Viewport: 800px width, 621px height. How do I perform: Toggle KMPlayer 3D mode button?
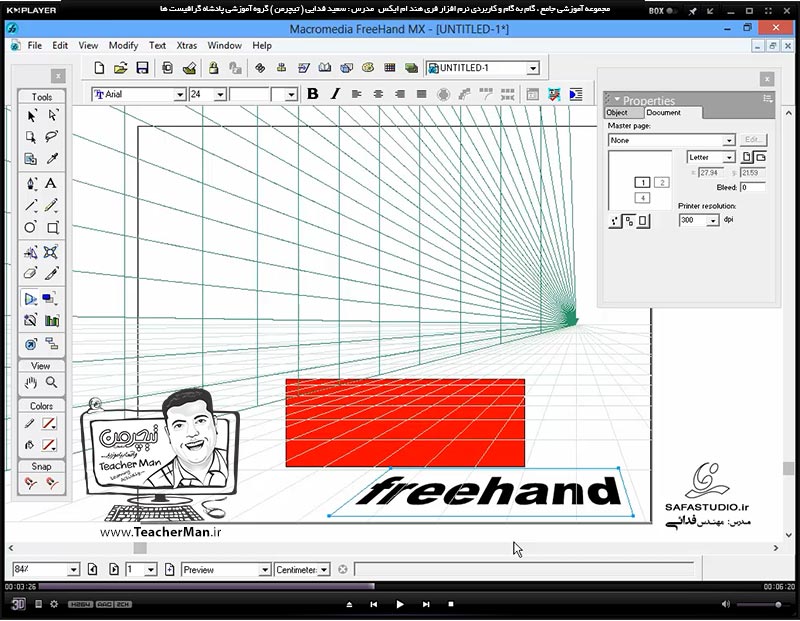click(18, 604)
